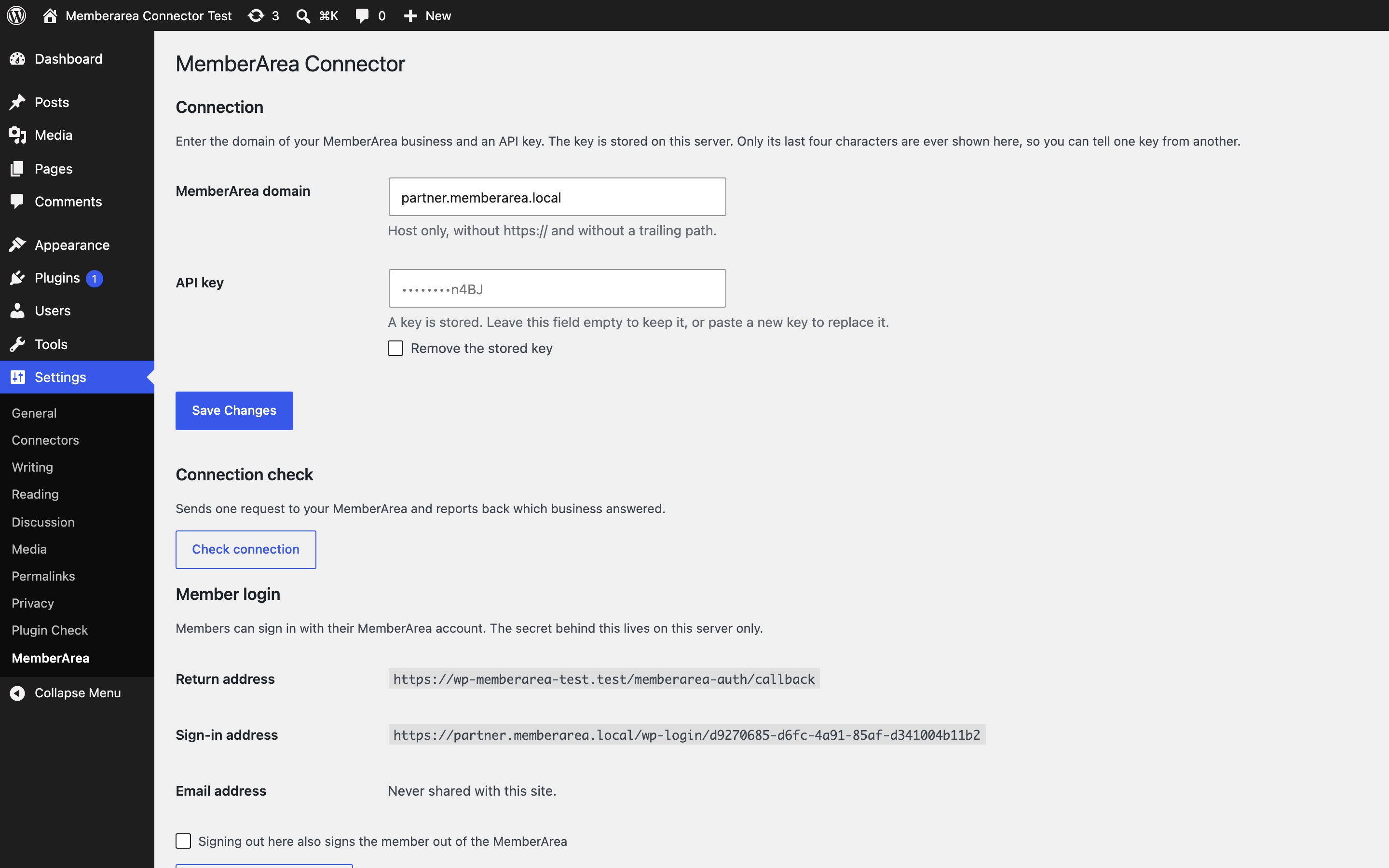This screenshot has width=1389, height=868.
Task: Go to Reading settings submenu
Action: pos(35,494)
